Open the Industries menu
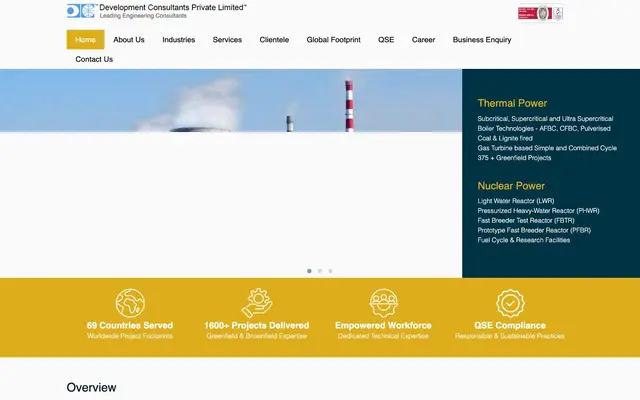This screenshot has width=640, height=400. (x=179, y=40)
